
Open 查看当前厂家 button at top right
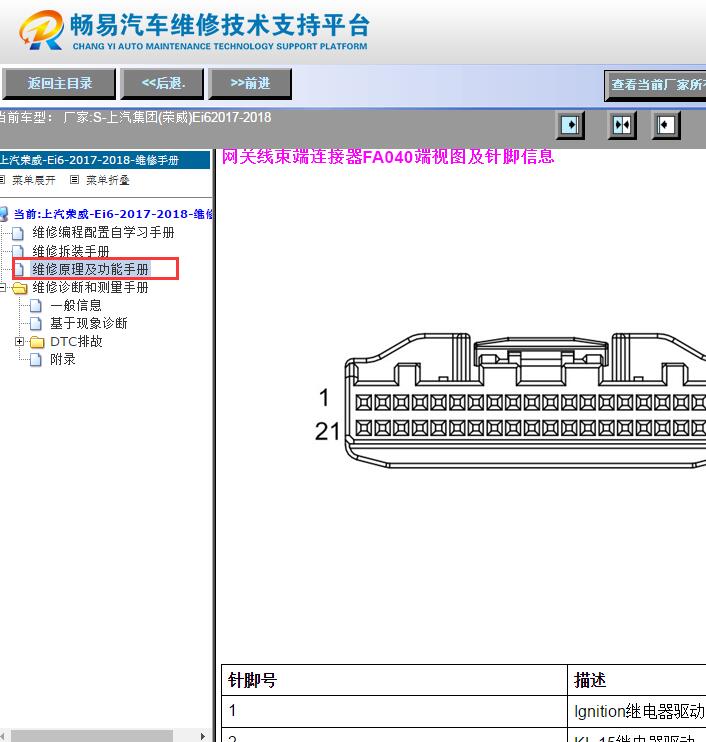coord(655,85)
